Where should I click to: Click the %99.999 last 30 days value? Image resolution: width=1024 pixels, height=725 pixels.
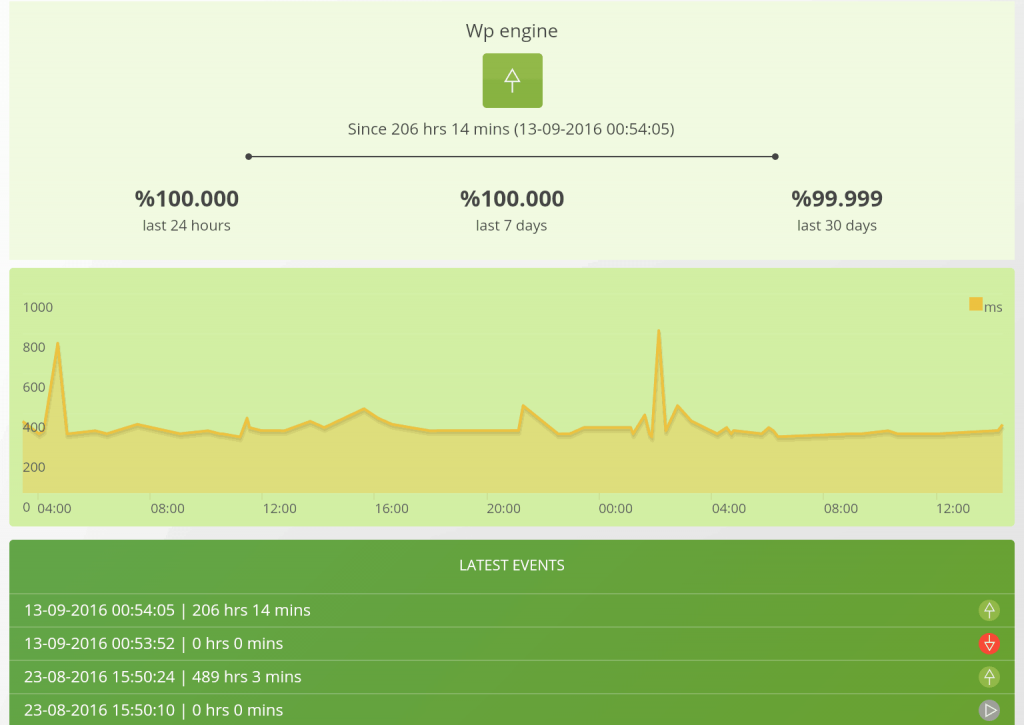tap(837, 199)
